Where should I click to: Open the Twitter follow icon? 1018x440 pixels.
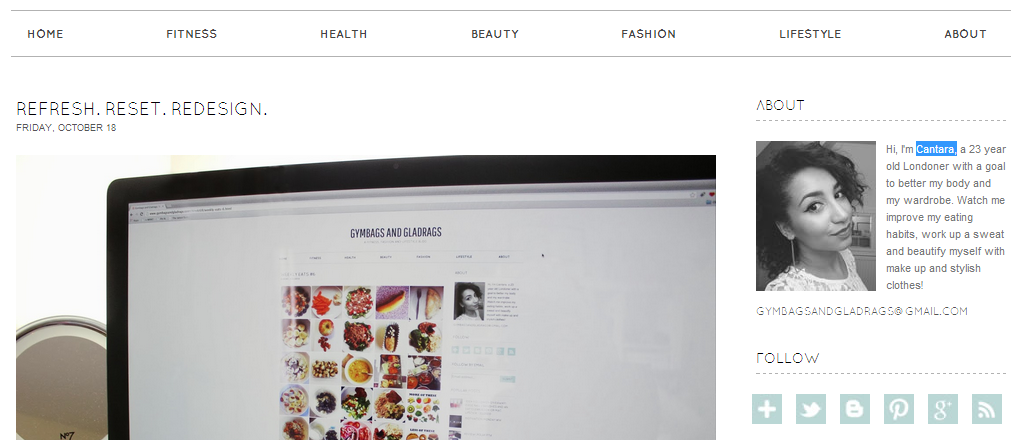point(811,409)
